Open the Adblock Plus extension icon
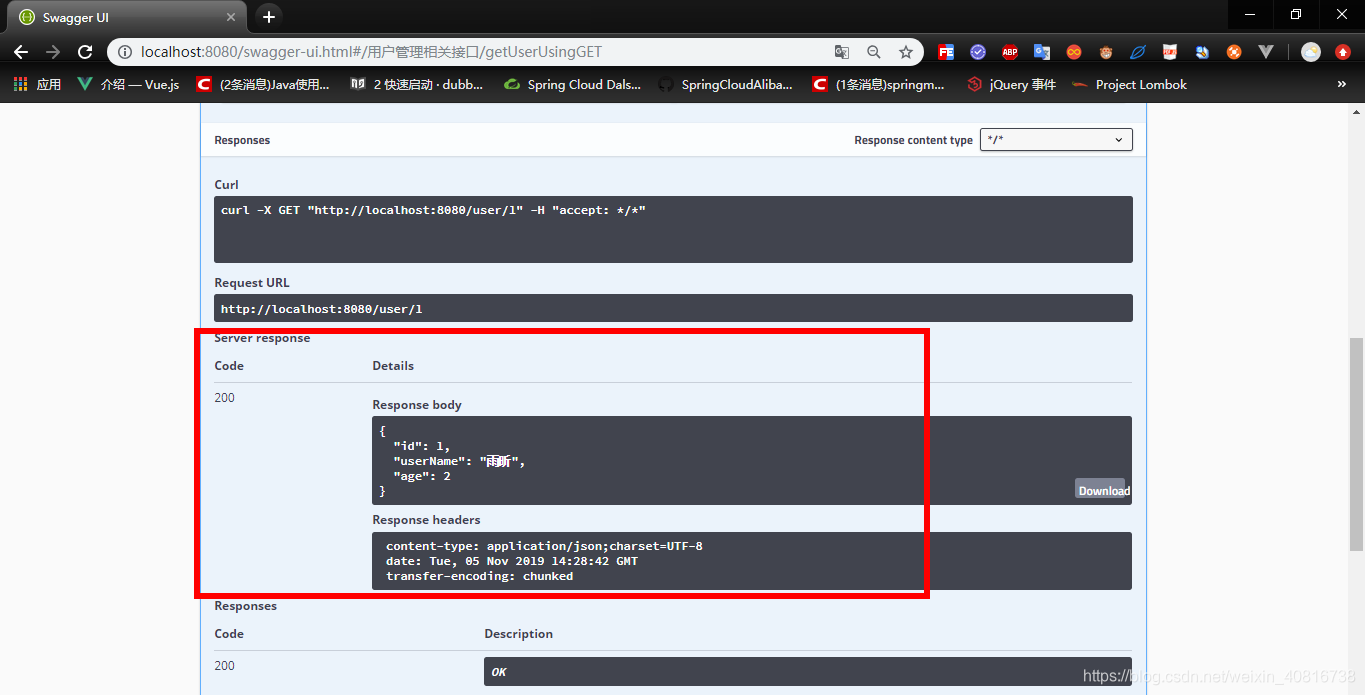Viewport: 1365px width, 695px height. [1010, 52]
